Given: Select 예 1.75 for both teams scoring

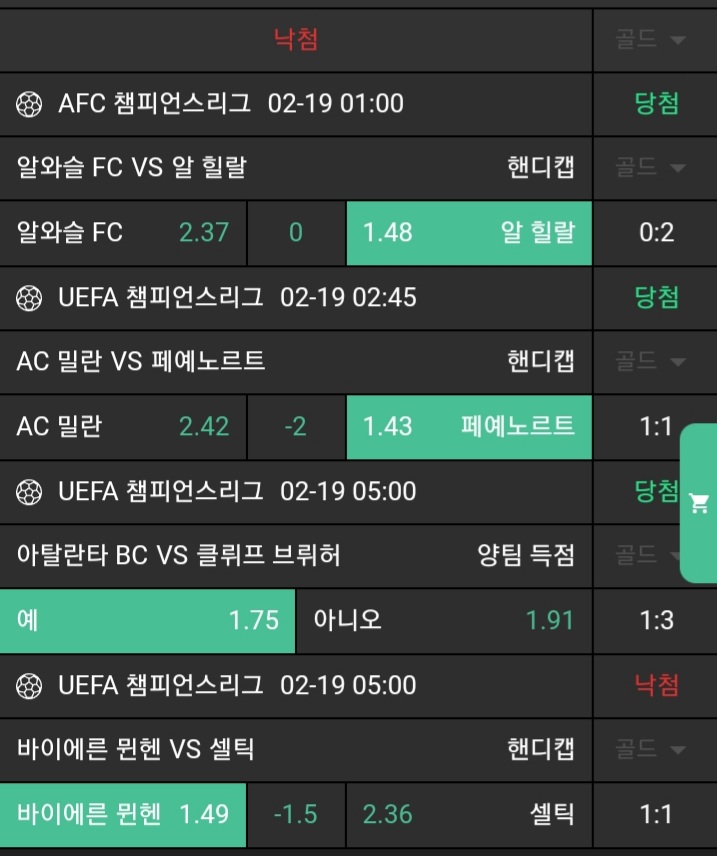Looking at the screenshot, I should 148,620.
